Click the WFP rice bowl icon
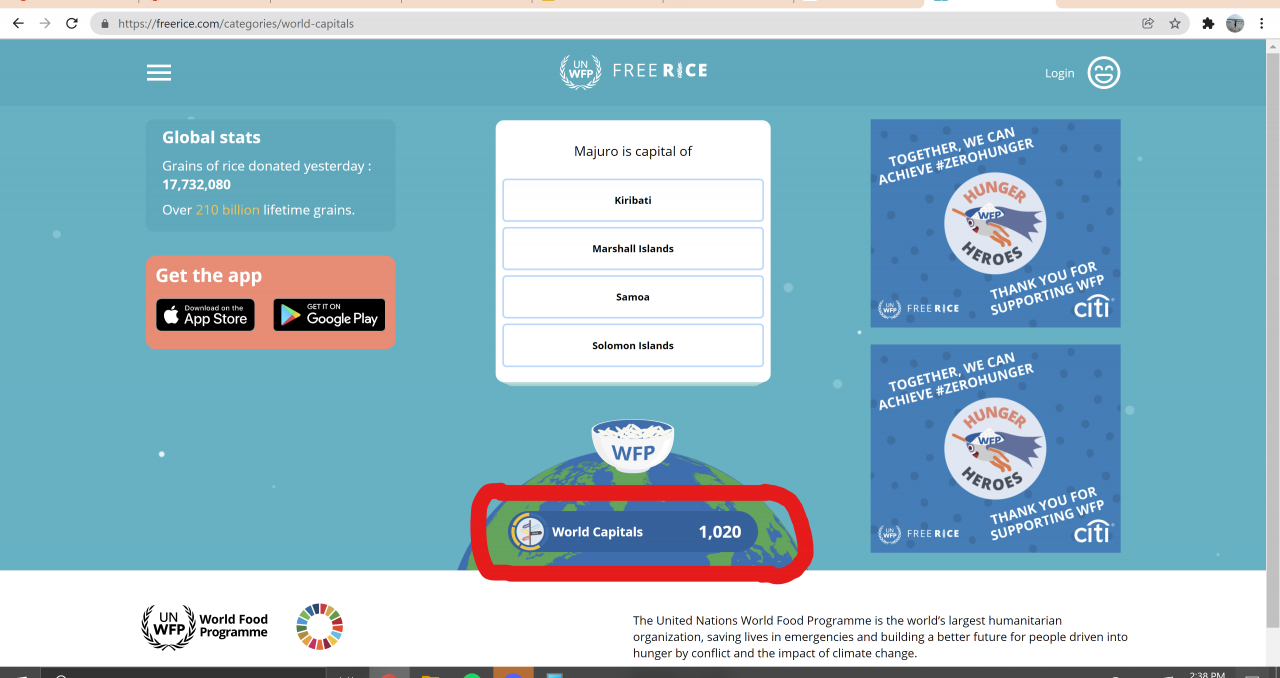This screenshot has height=678, width=1280. click(x=633, y=445)
